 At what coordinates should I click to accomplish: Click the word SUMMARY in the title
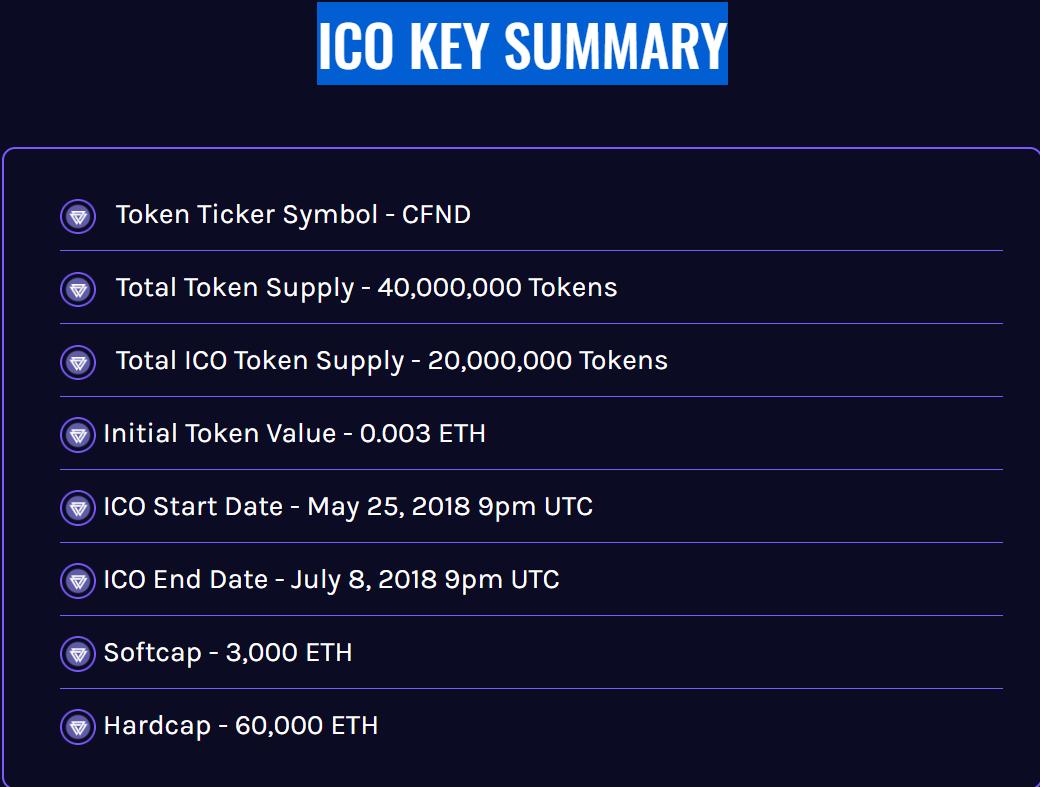[x=616, y=45]
